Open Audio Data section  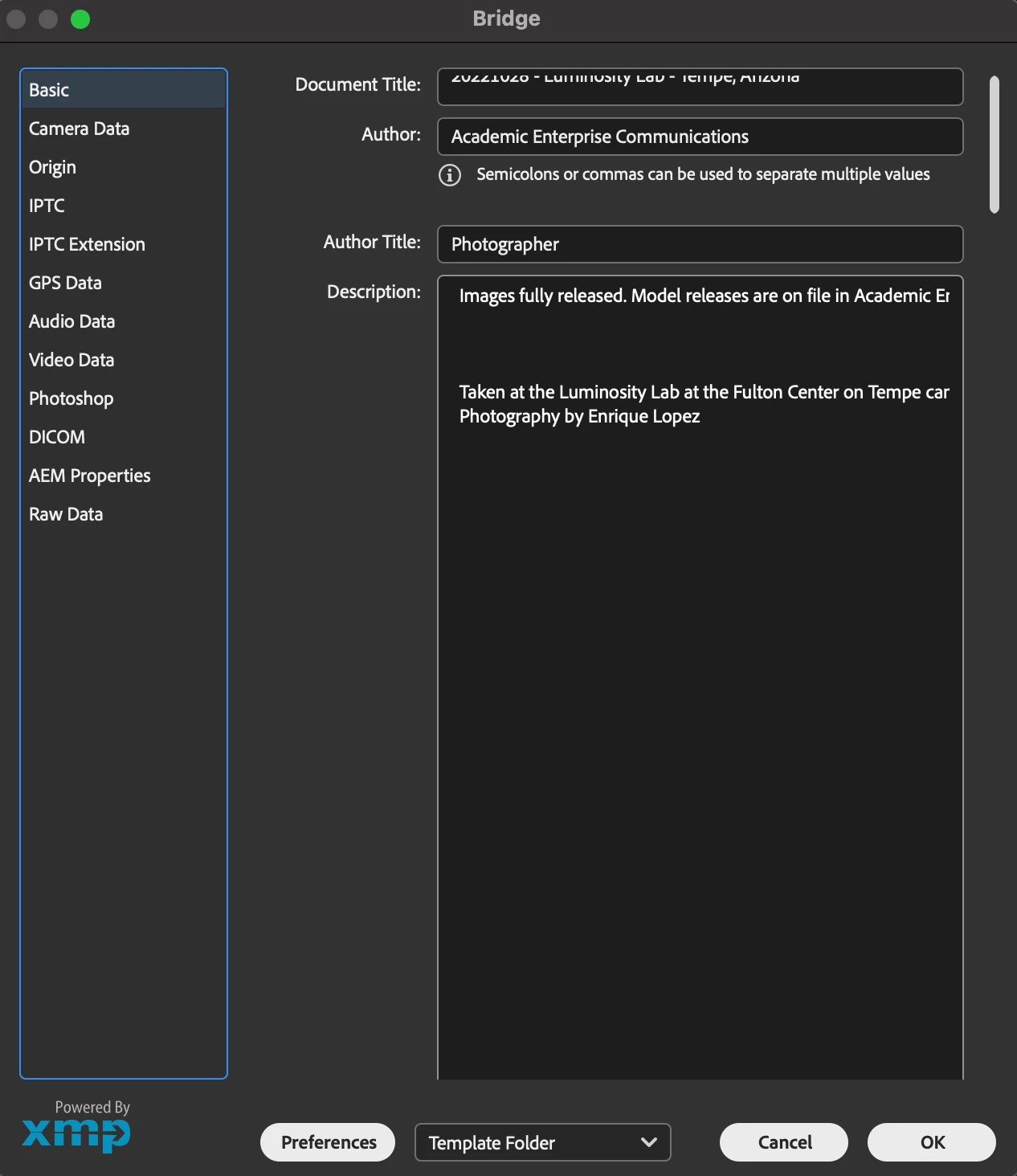(124, 321)
